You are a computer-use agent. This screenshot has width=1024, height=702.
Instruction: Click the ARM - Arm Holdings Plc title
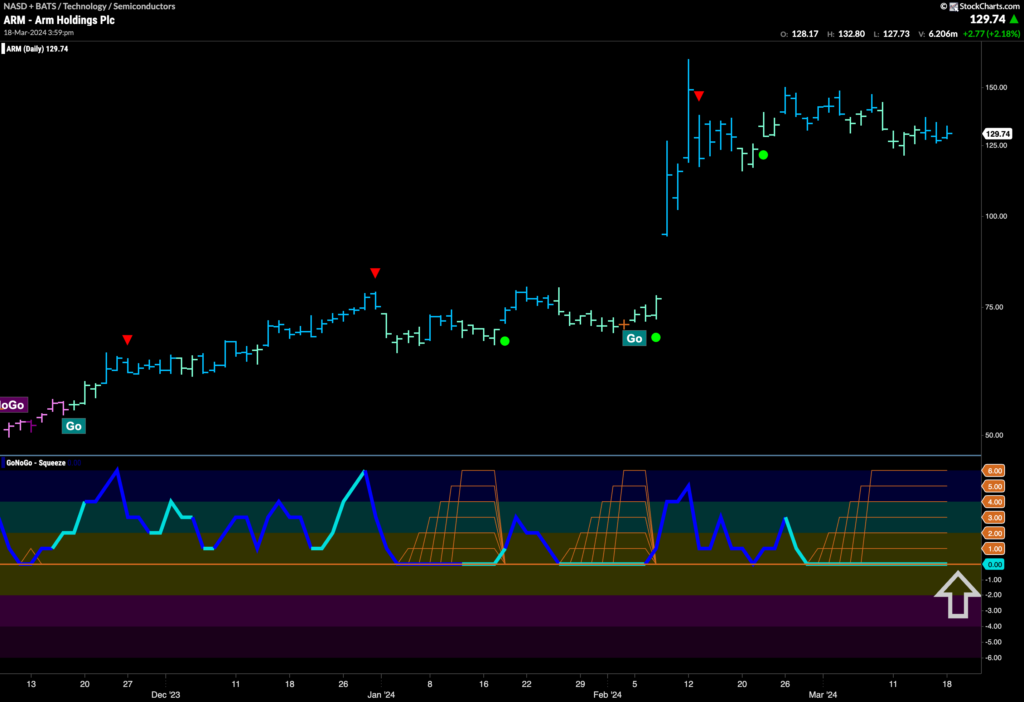coord(60,19)
